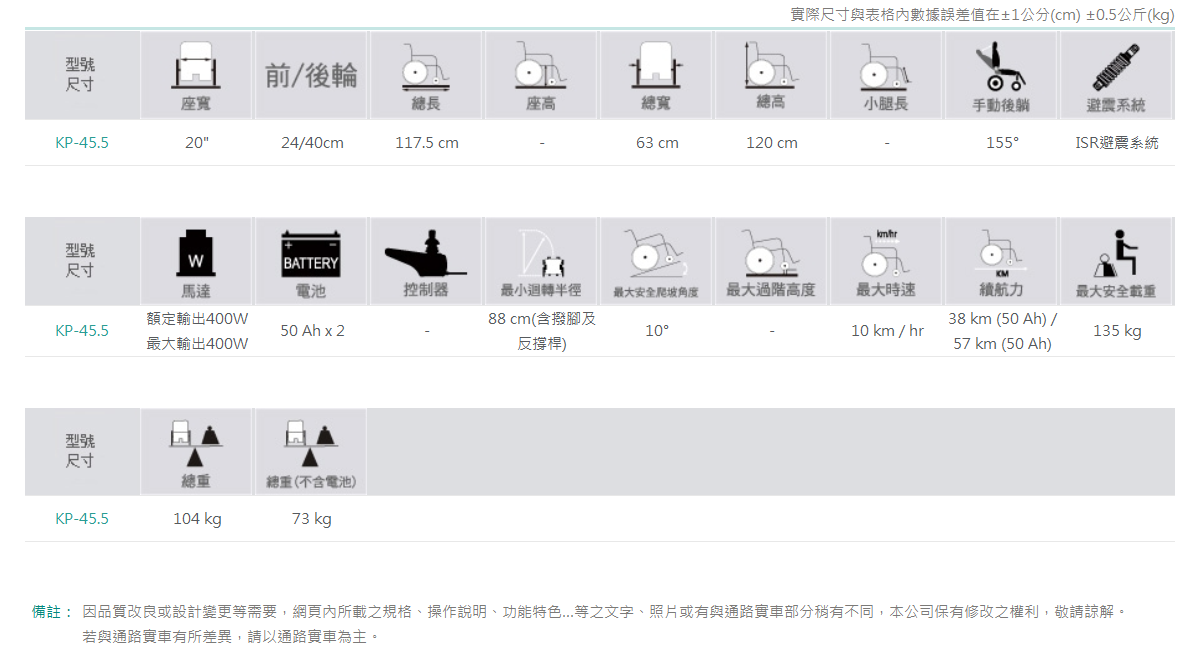
Task: Select the manual recline (手動後躺) icon
Action: click(1000, 66)
